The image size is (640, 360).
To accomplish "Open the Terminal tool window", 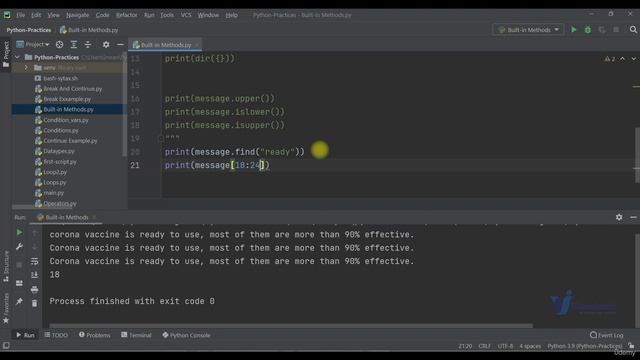I will tap(136, 335).
